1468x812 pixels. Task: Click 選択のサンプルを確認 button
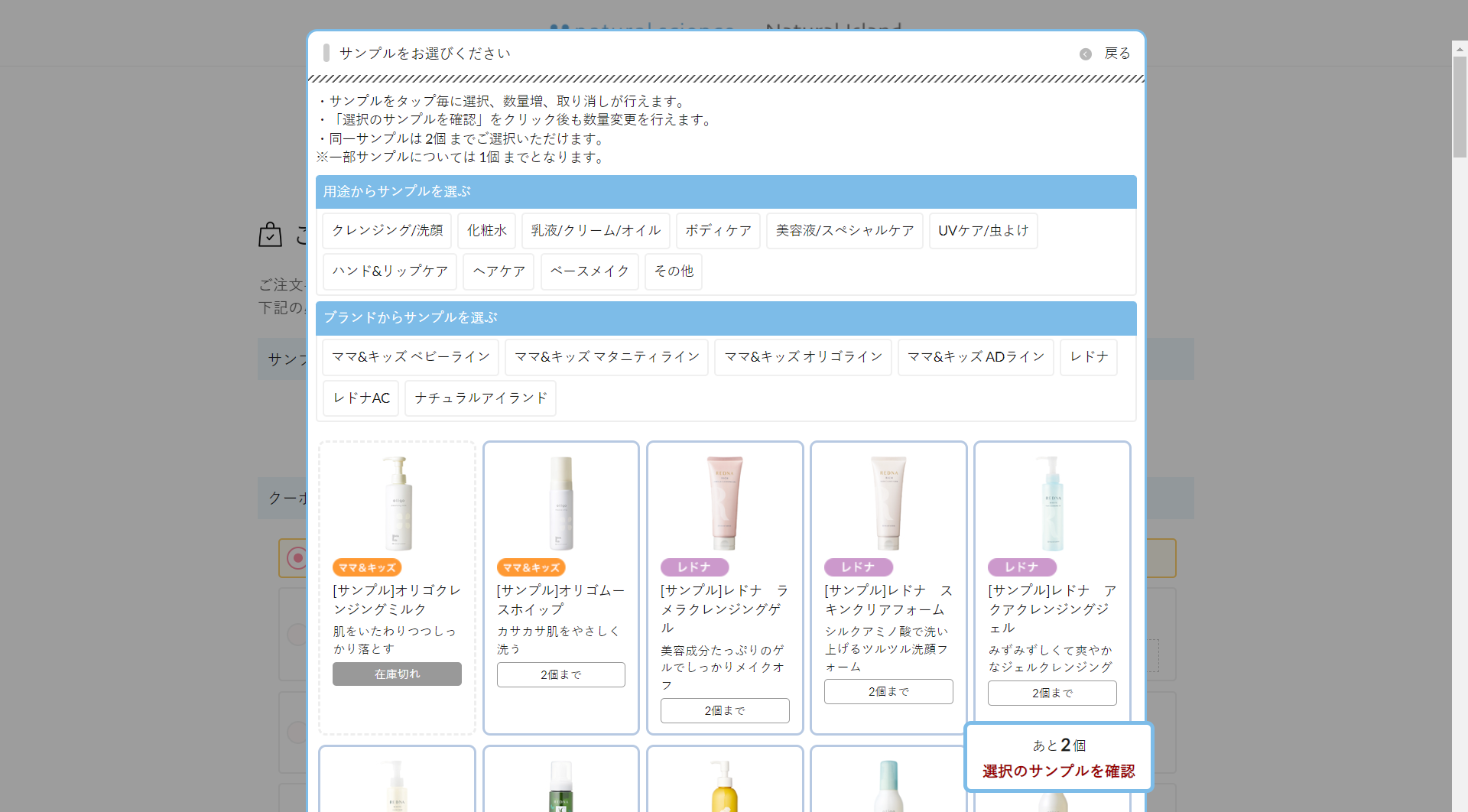tap(1058, 771)
